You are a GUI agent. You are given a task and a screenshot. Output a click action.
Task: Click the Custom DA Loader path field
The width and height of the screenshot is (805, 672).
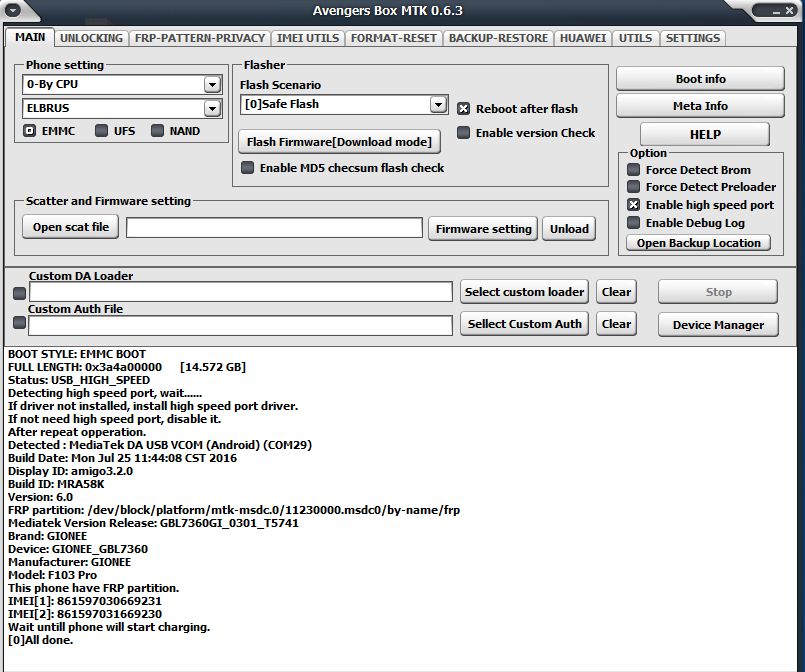coord(241,292)
